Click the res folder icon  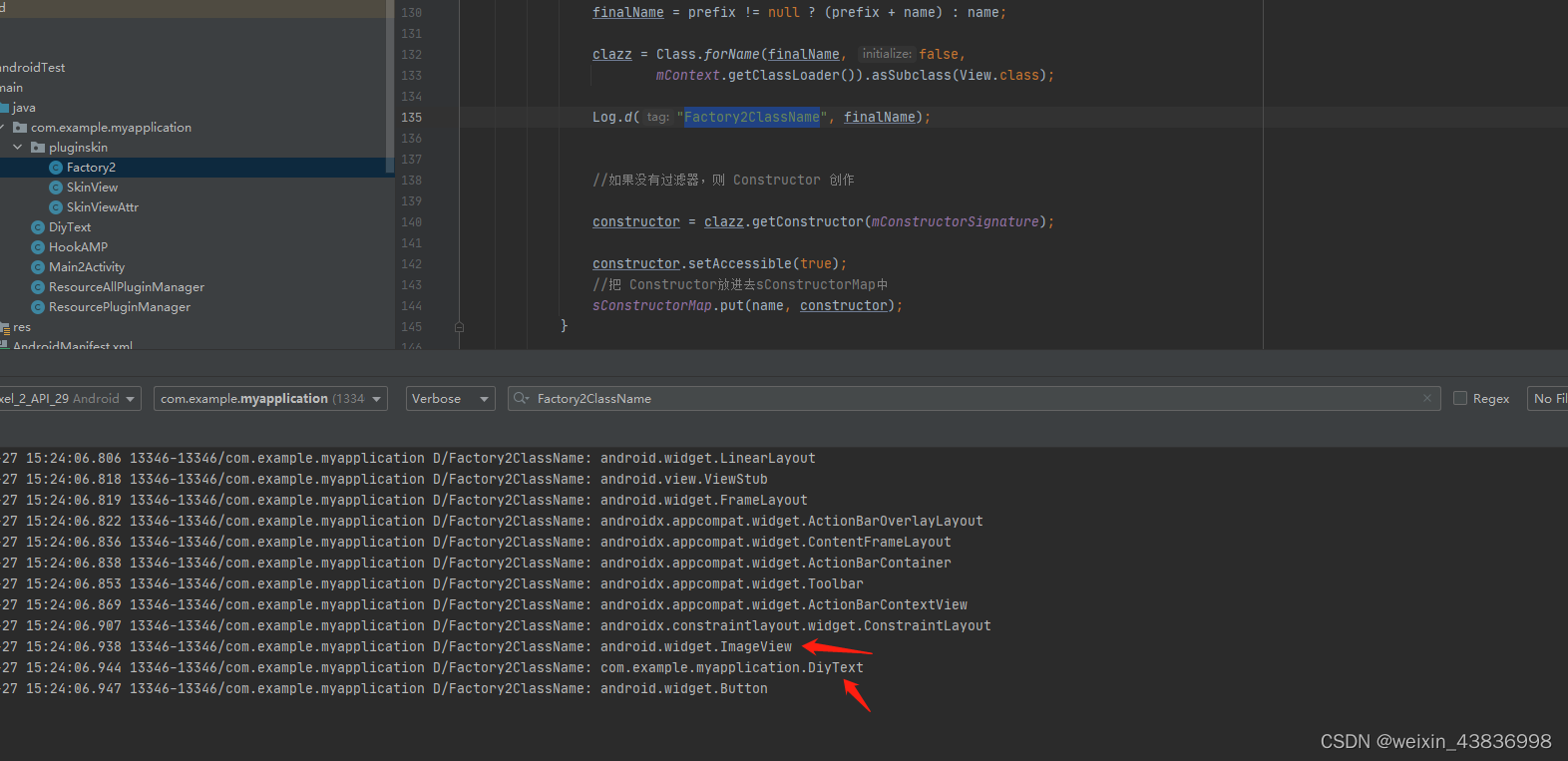(x=4, y=327)
